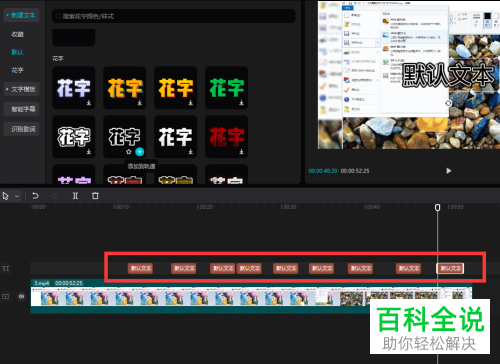Click the Delete trash icon
This screenshot has width=500, height=364.
[95, 196]
